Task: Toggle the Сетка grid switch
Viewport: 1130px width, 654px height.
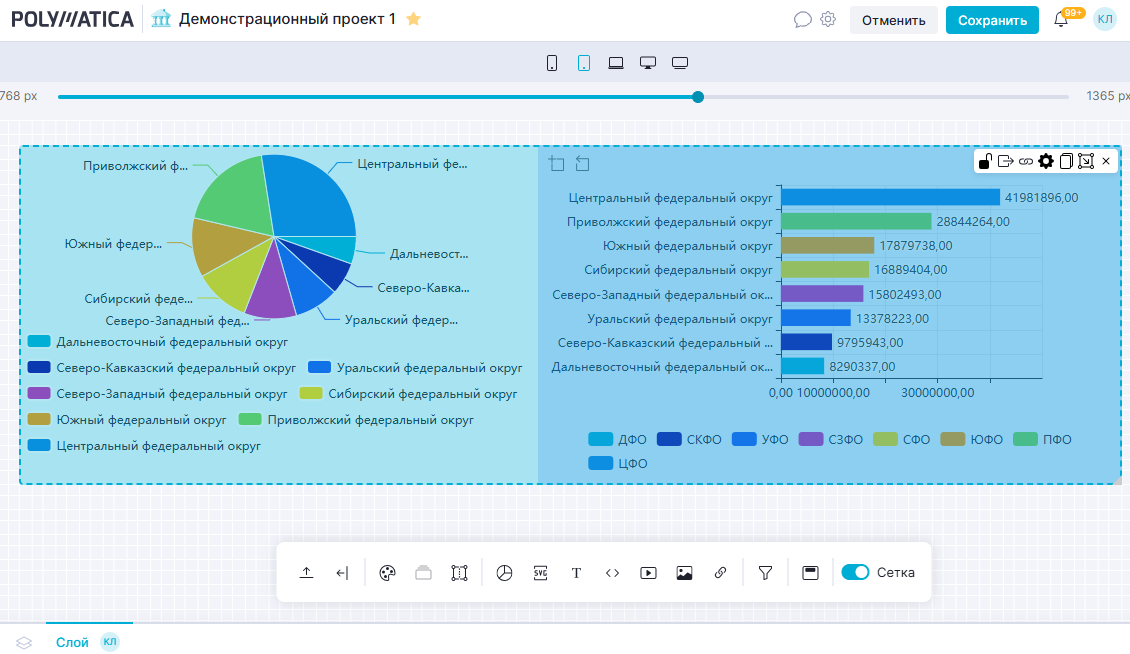Action: tap(855, 573)
